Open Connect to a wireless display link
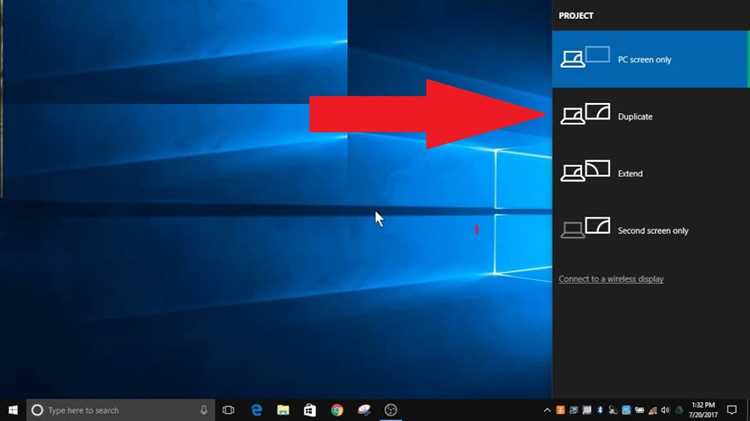Viewport: 750px width, 421px height. pos(611,279)
